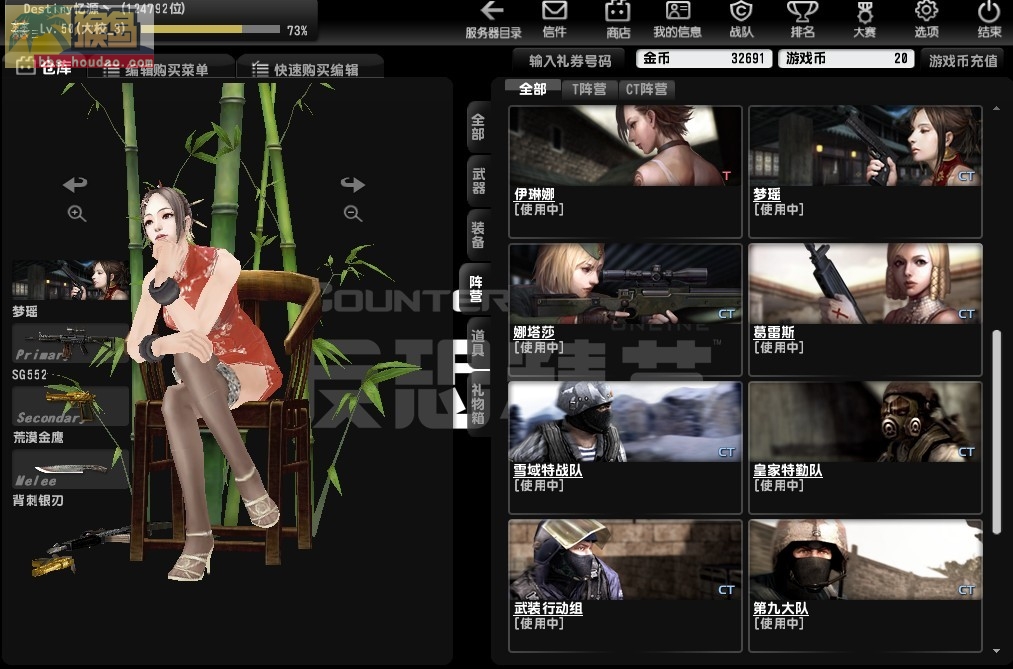1013x669 pixels.
Task: Select the vertical 礼物箱 gift box tab
Action: click(x=477, y=404)
